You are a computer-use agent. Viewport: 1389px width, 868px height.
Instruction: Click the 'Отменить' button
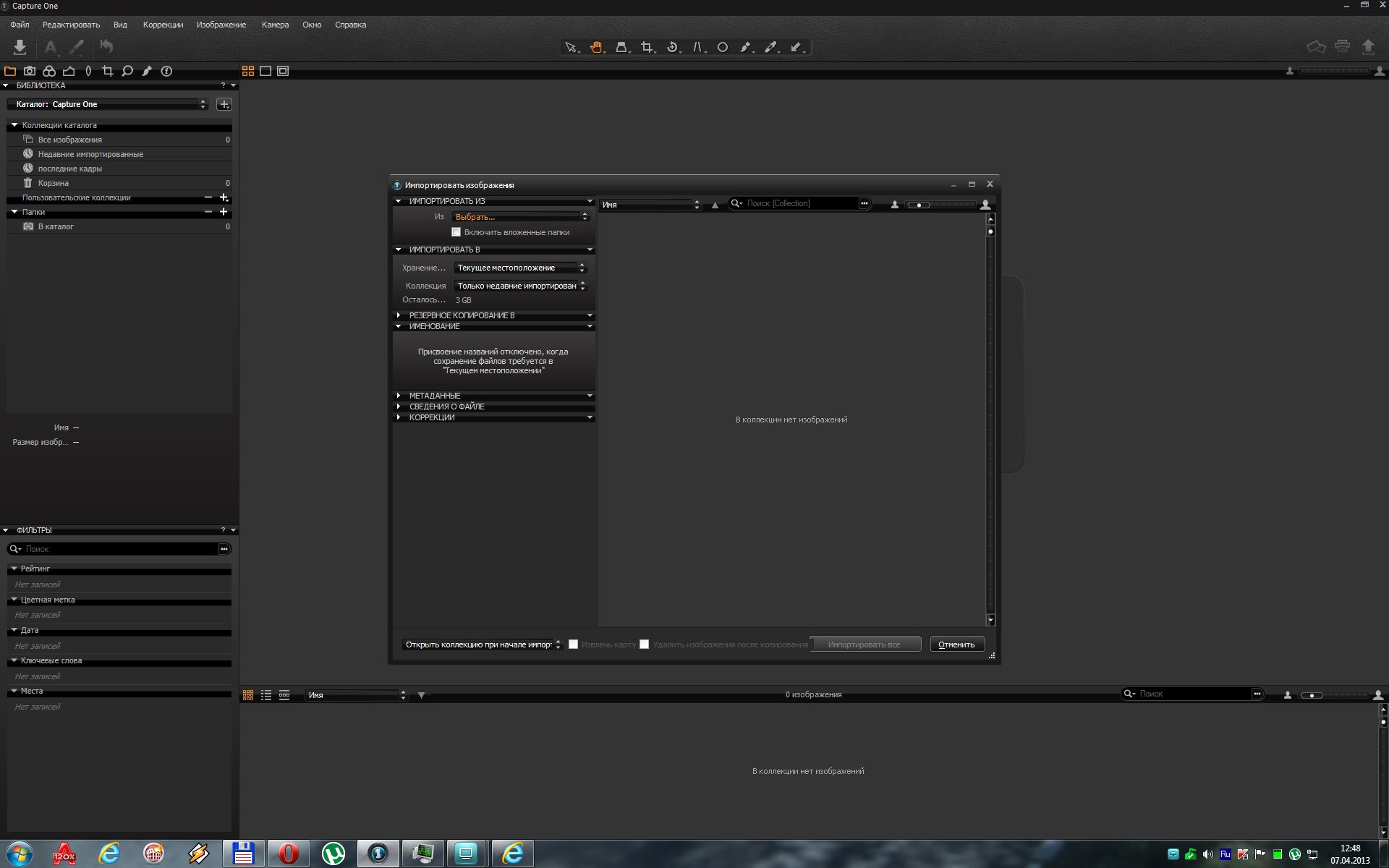956,644
